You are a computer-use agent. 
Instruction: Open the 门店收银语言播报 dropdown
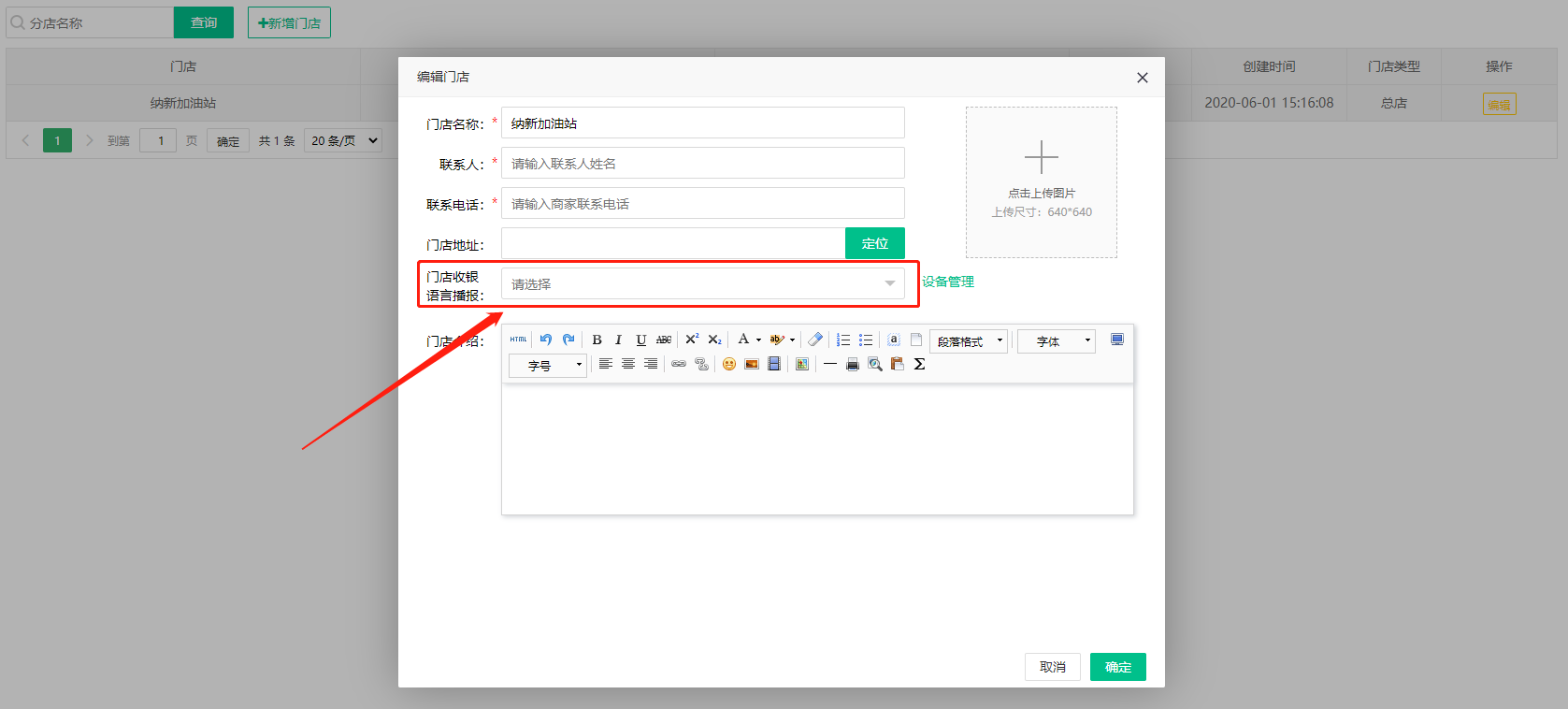coord(702,283)
